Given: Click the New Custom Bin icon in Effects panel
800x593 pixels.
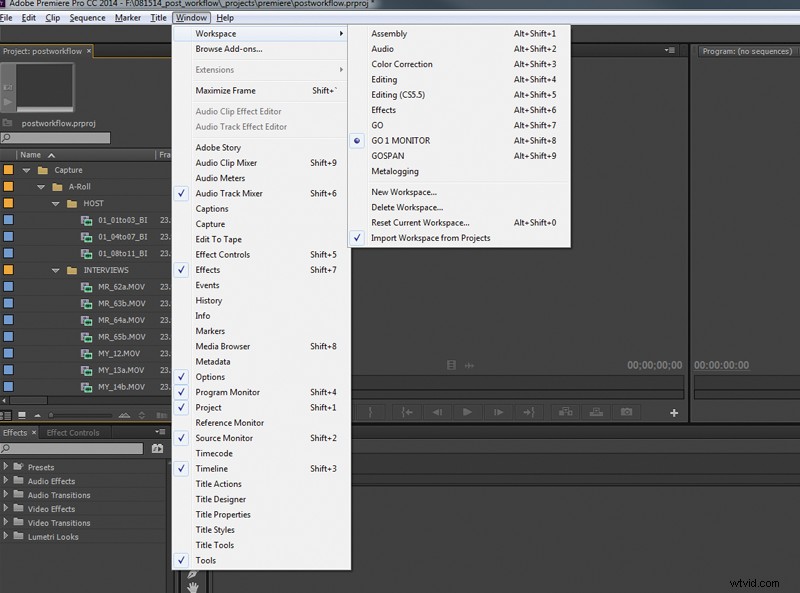Looking at the screenshot, I should 157,448.
